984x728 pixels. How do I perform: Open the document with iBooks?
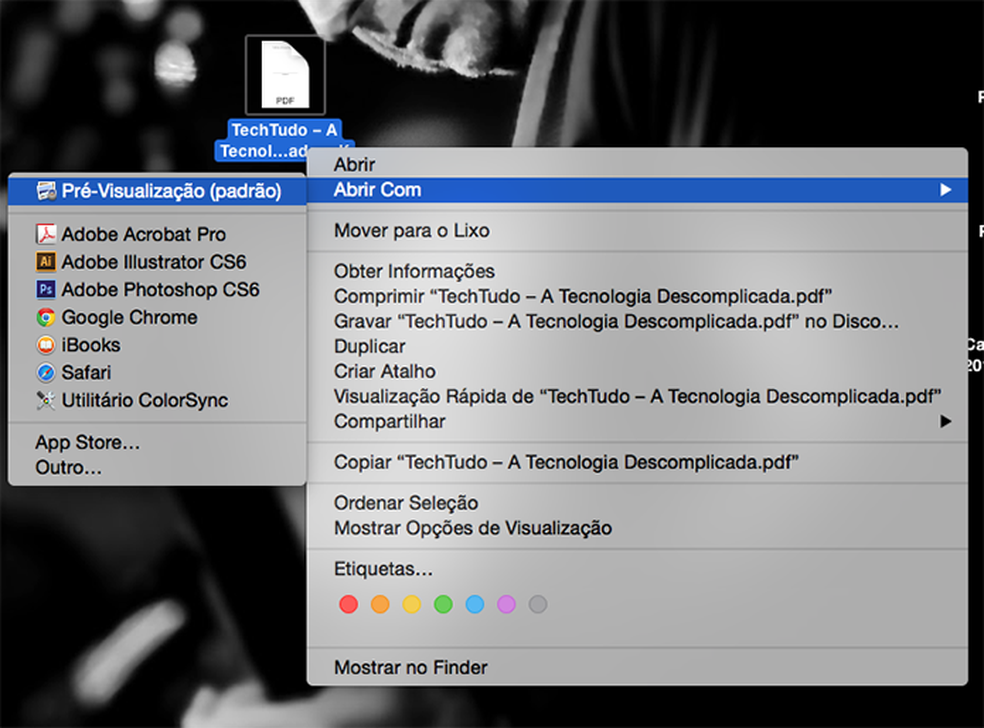(x=95, y=345)
